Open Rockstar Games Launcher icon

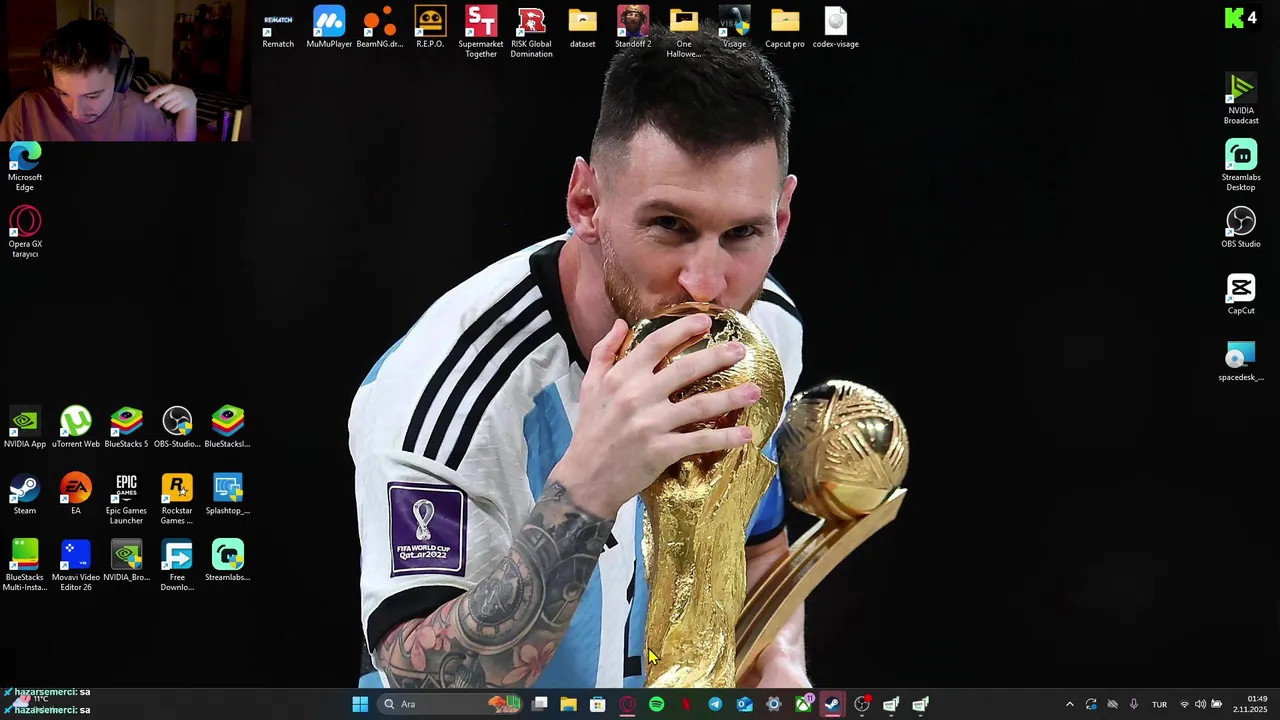click(x=177, y=499)
